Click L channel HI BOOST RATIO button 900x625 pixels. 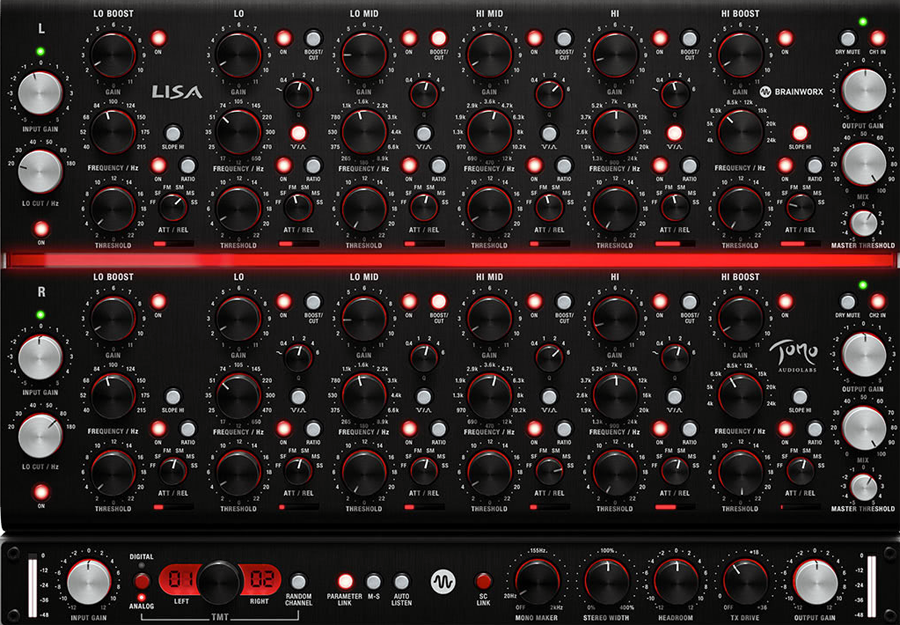[814, 166]
